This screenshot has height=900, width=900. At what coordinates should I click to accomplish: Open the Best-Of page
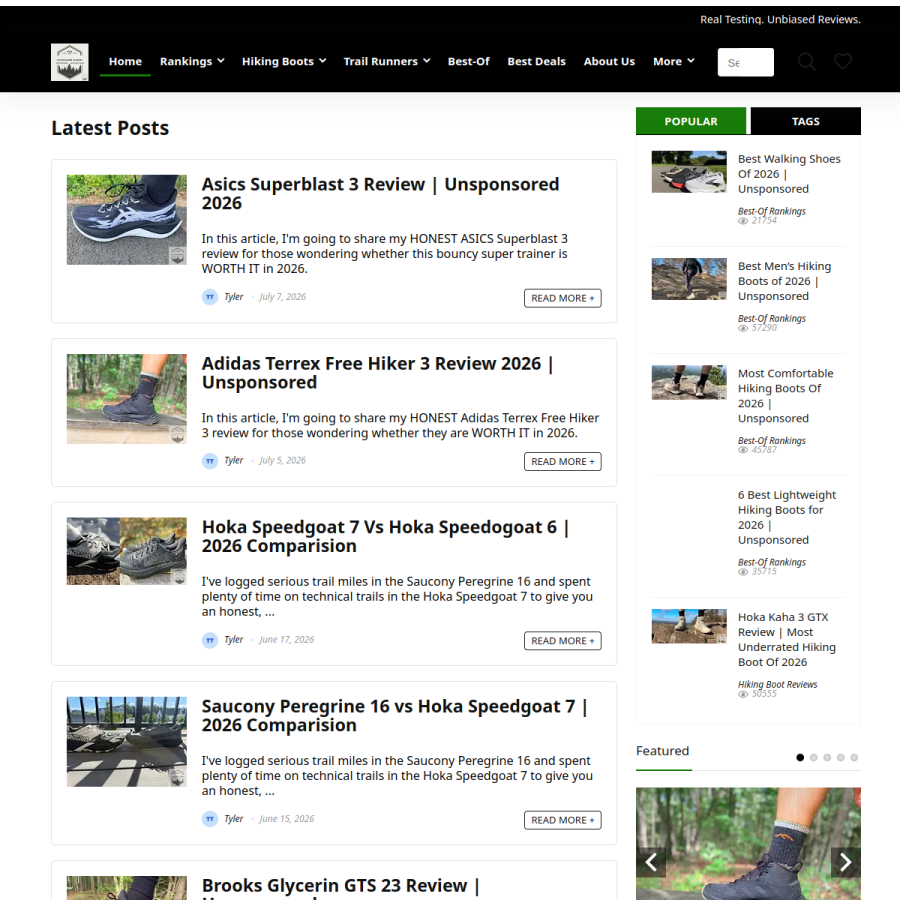(468, 61)
